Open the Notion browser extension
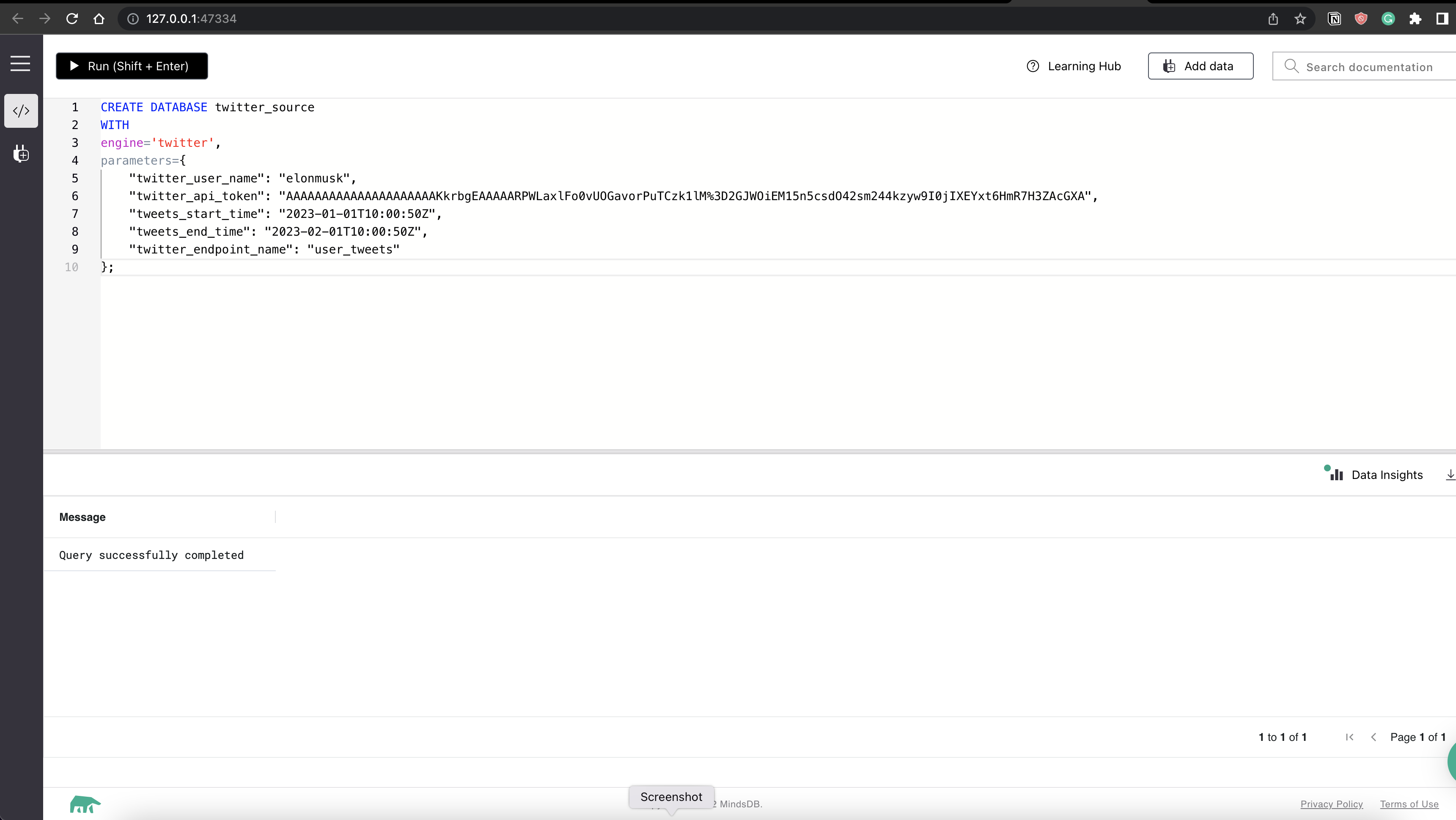This screenshot has height=820, width=1456. click(1334, 19)
